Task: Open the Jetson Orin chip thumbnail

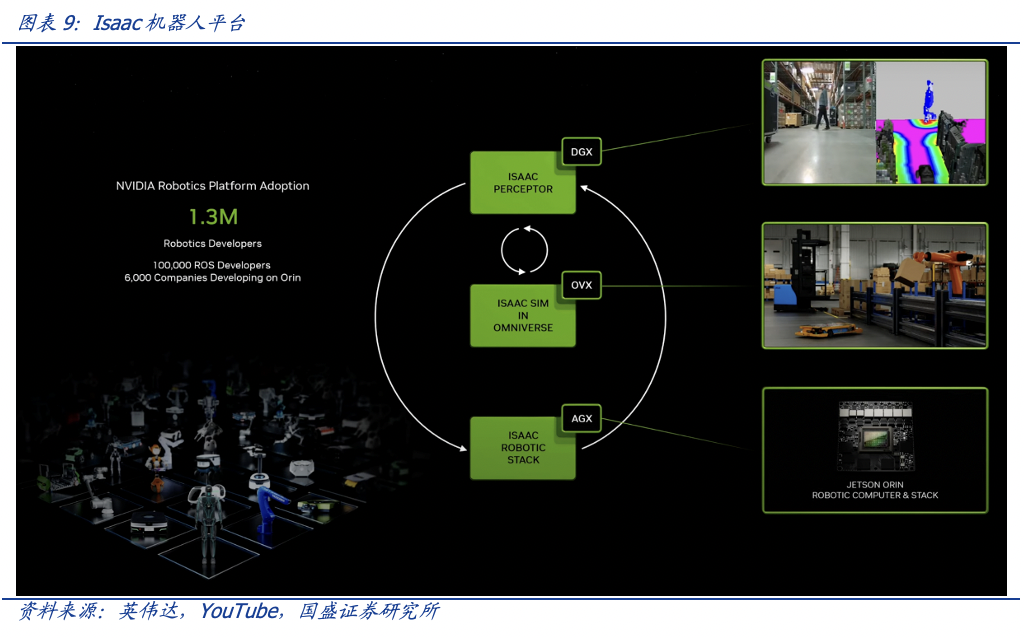Action: click(875, 451)
